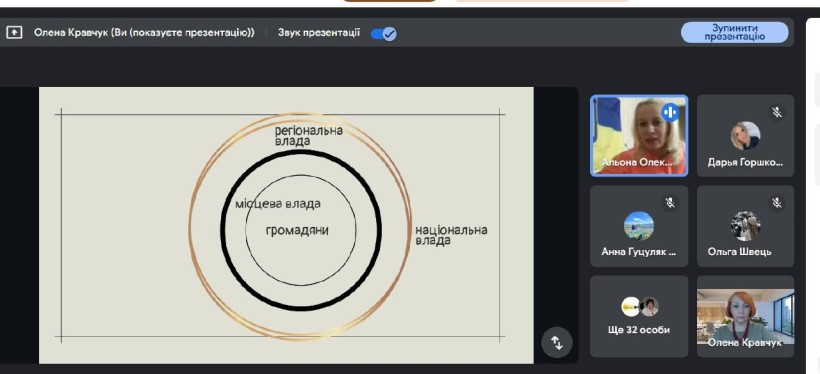Click Дарья Горшко's profile avatar
The image size is (820, 374).
(745, 135)
